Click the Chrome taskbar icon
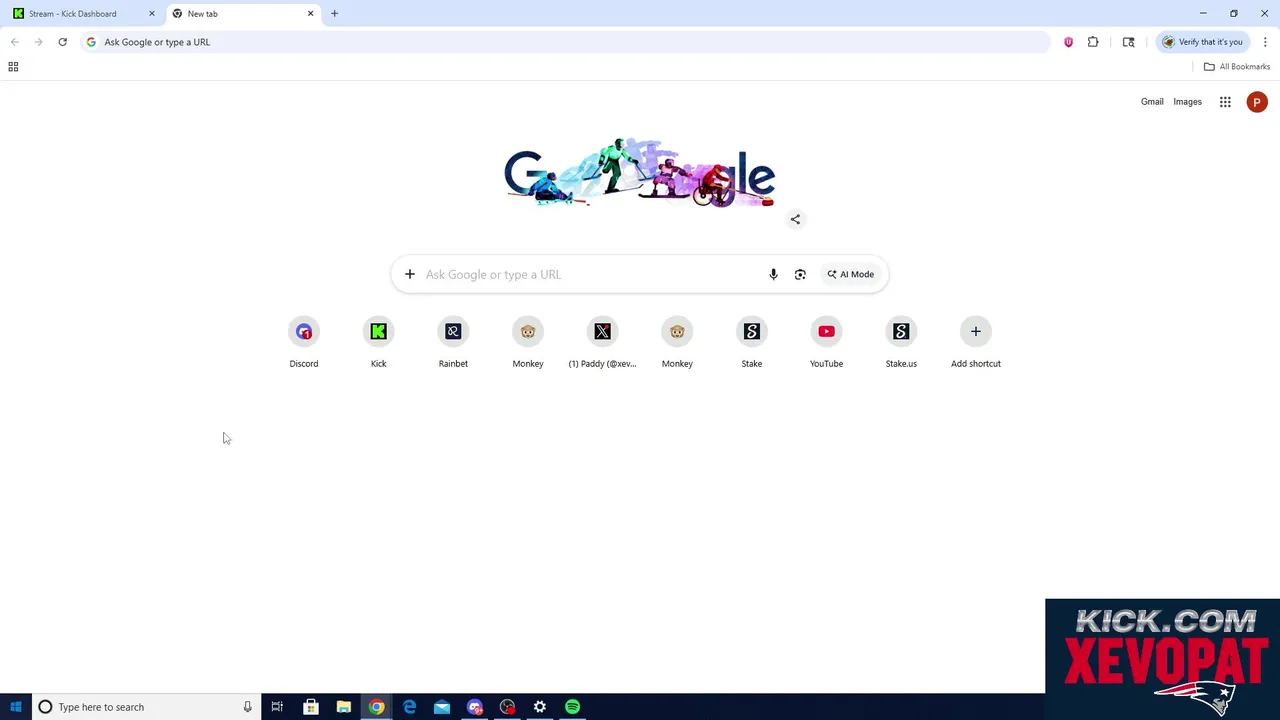1280x720 pixels. (376, 707)
